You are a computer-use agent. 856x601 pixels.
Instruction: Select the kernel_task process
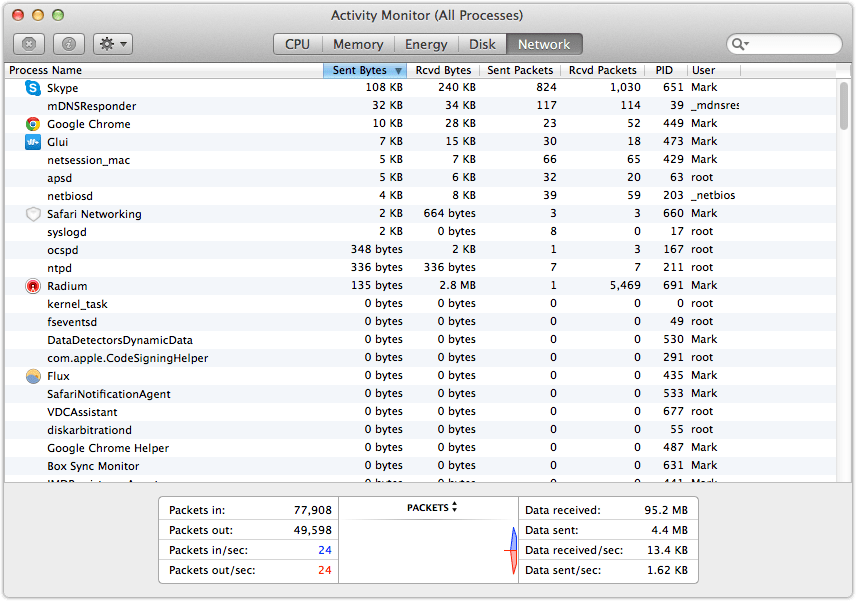(420, 304)
